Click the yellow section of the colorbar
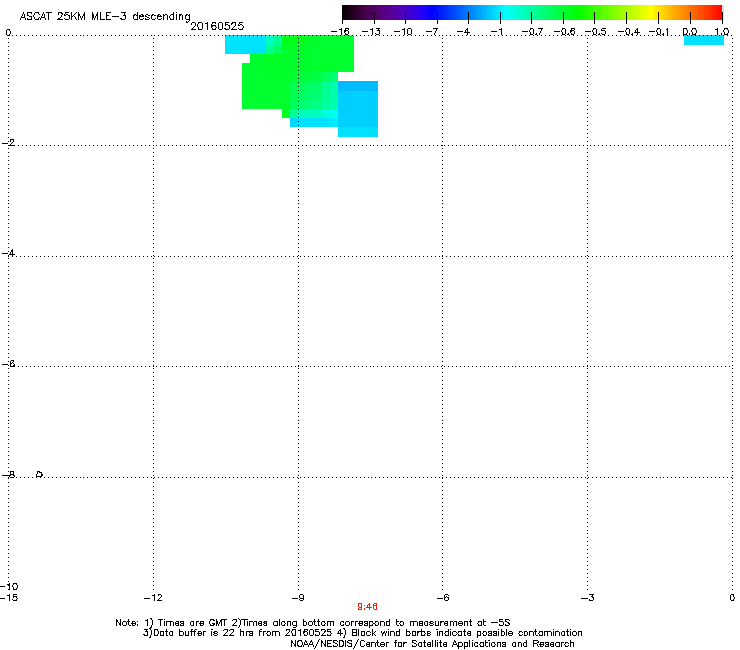Image resolution: width=740 pixels, height=650 pixels. (x=651, y=13)
